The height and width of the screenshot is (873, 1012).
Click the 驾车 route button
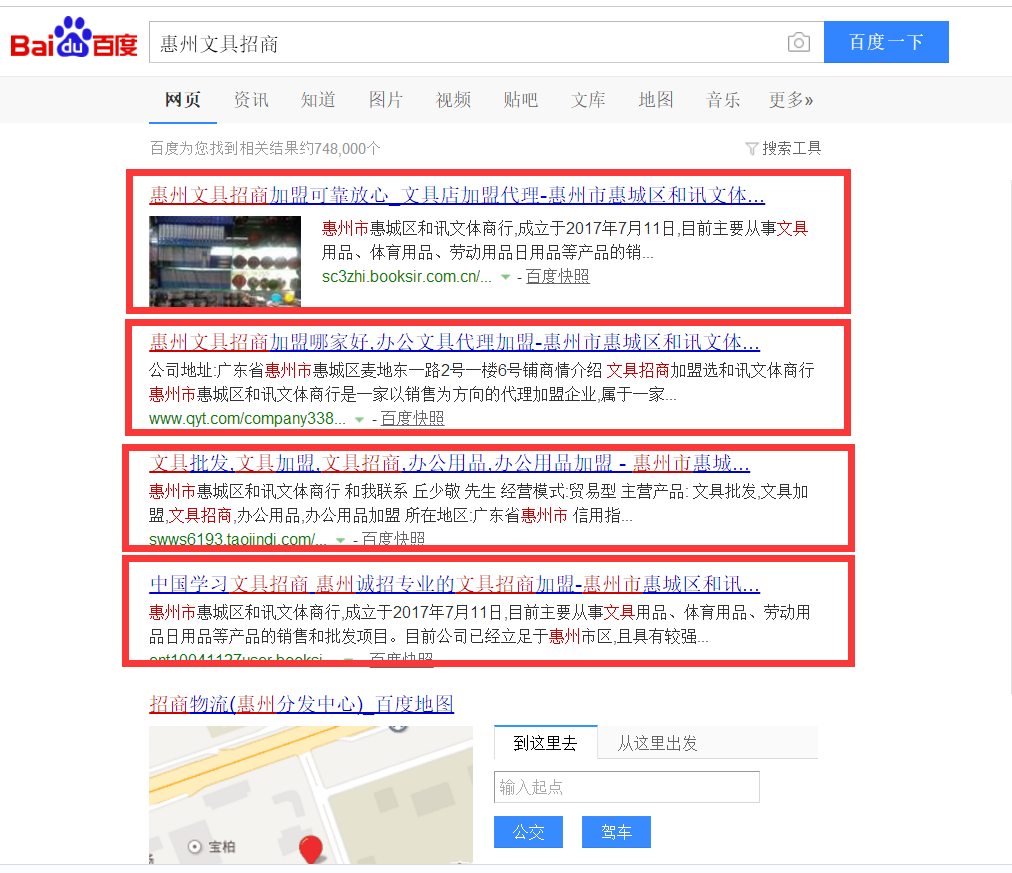[616, 832]
